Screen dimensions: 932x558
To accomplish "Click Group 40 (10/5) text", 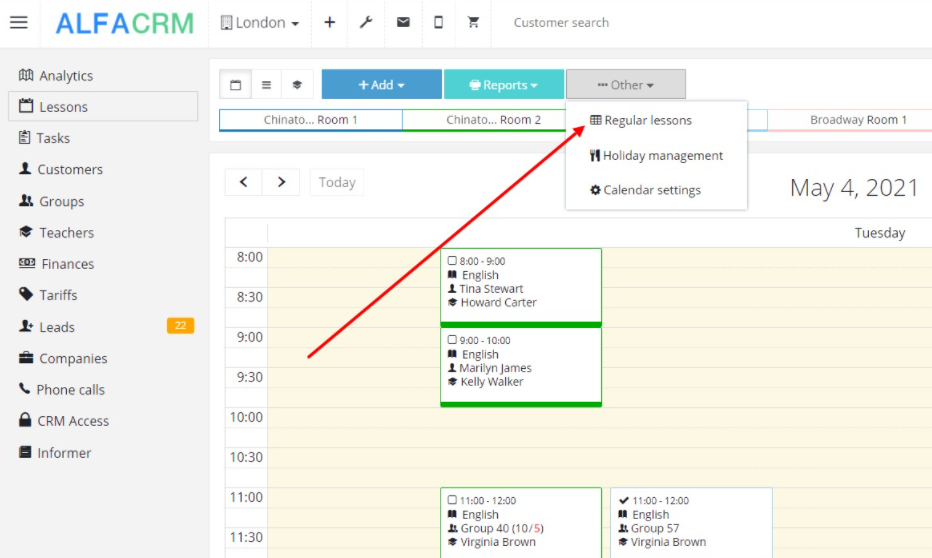I will [x=502, y=528].
